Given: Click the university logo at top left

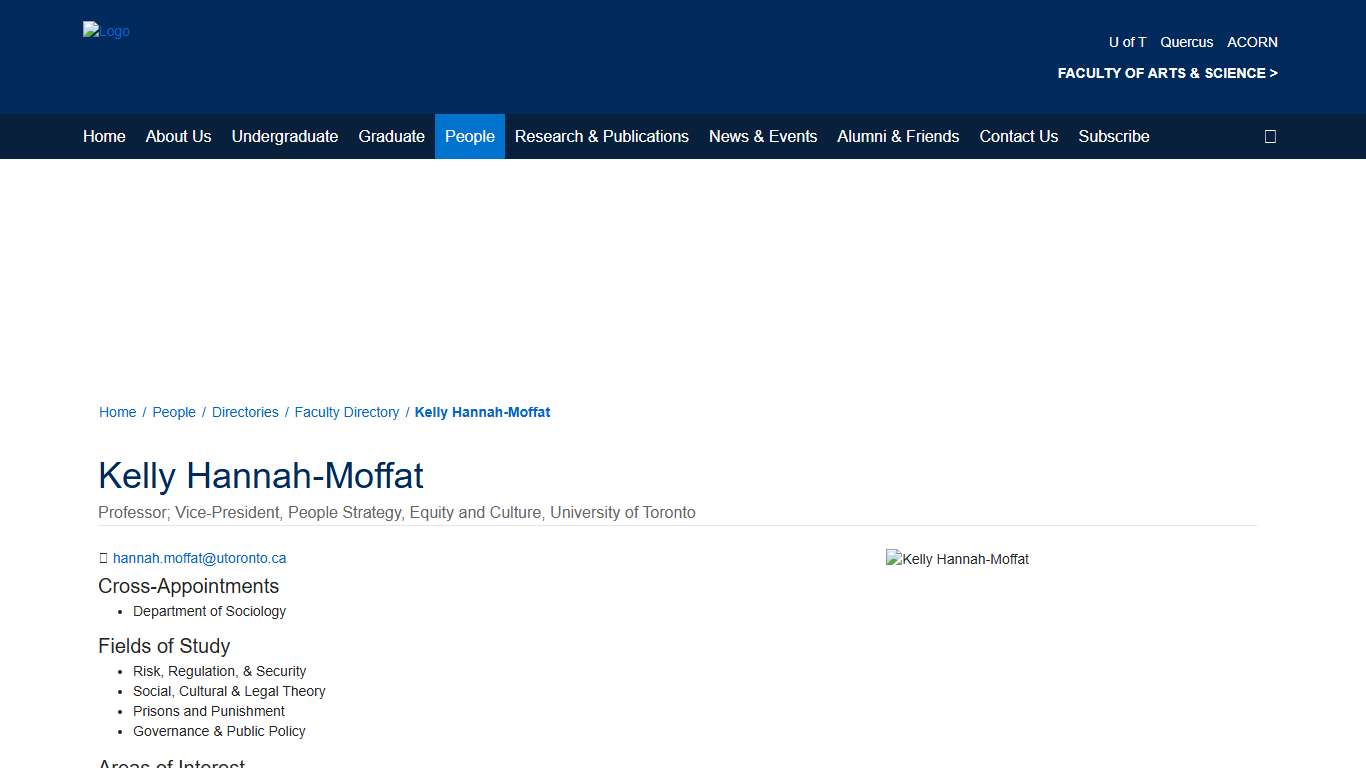Looking at the screenshot, I should pyautogui.click(x=106, y=31).
